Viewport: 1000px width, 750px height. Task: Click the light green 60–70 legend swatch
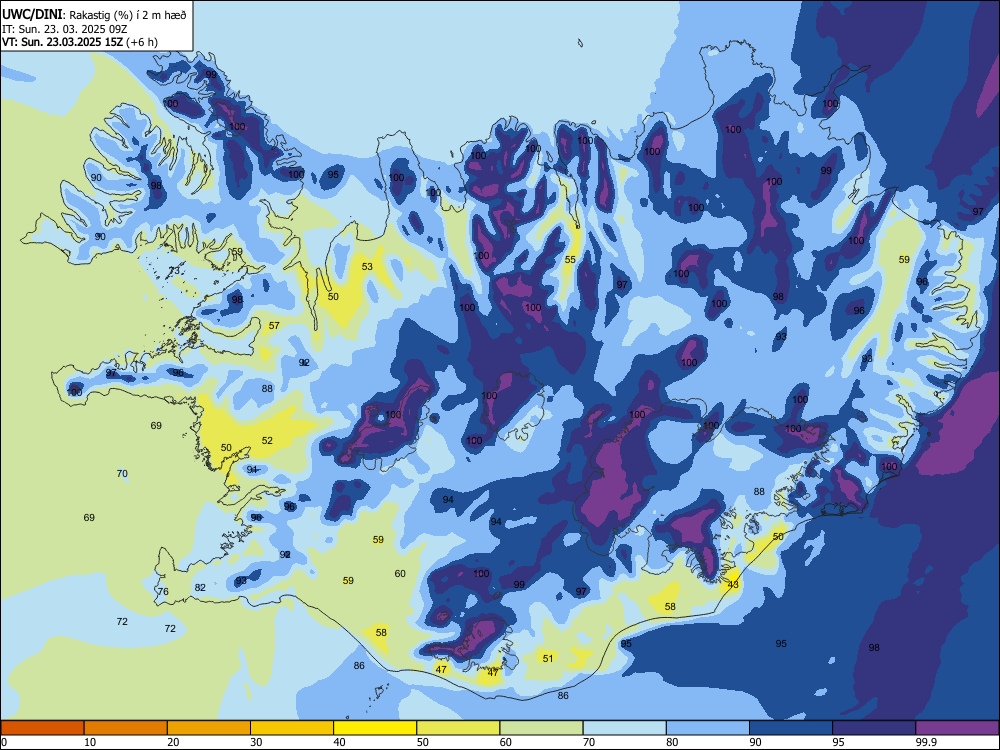pyautogui.click(x=541, y=728)
